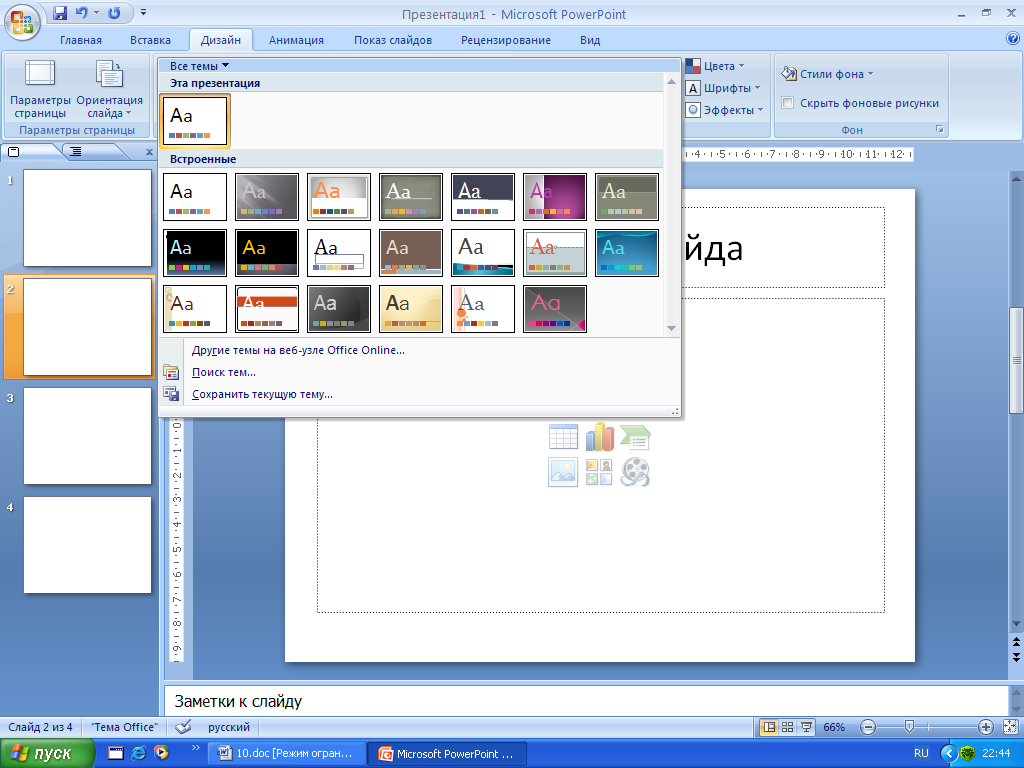This screenshot has height=768, width=1024.
Task: Switch to slide sorter view in the status bar
Action: pyautogui.click(x=788, y=727)
